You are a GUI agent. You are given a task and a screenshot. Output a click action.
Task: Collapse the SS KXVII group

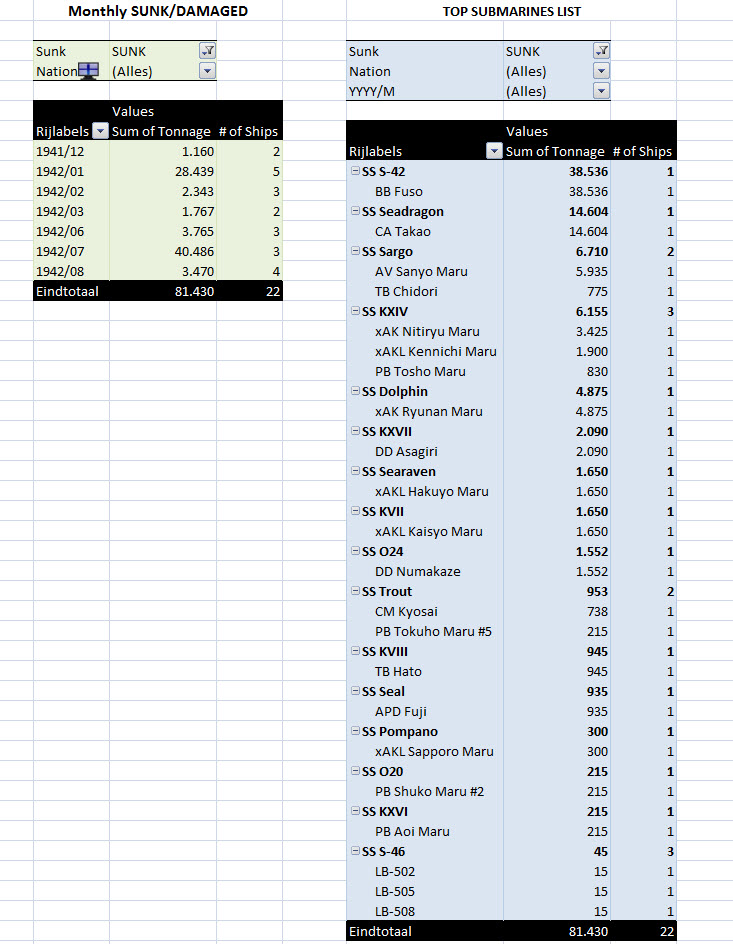(356, 430)
